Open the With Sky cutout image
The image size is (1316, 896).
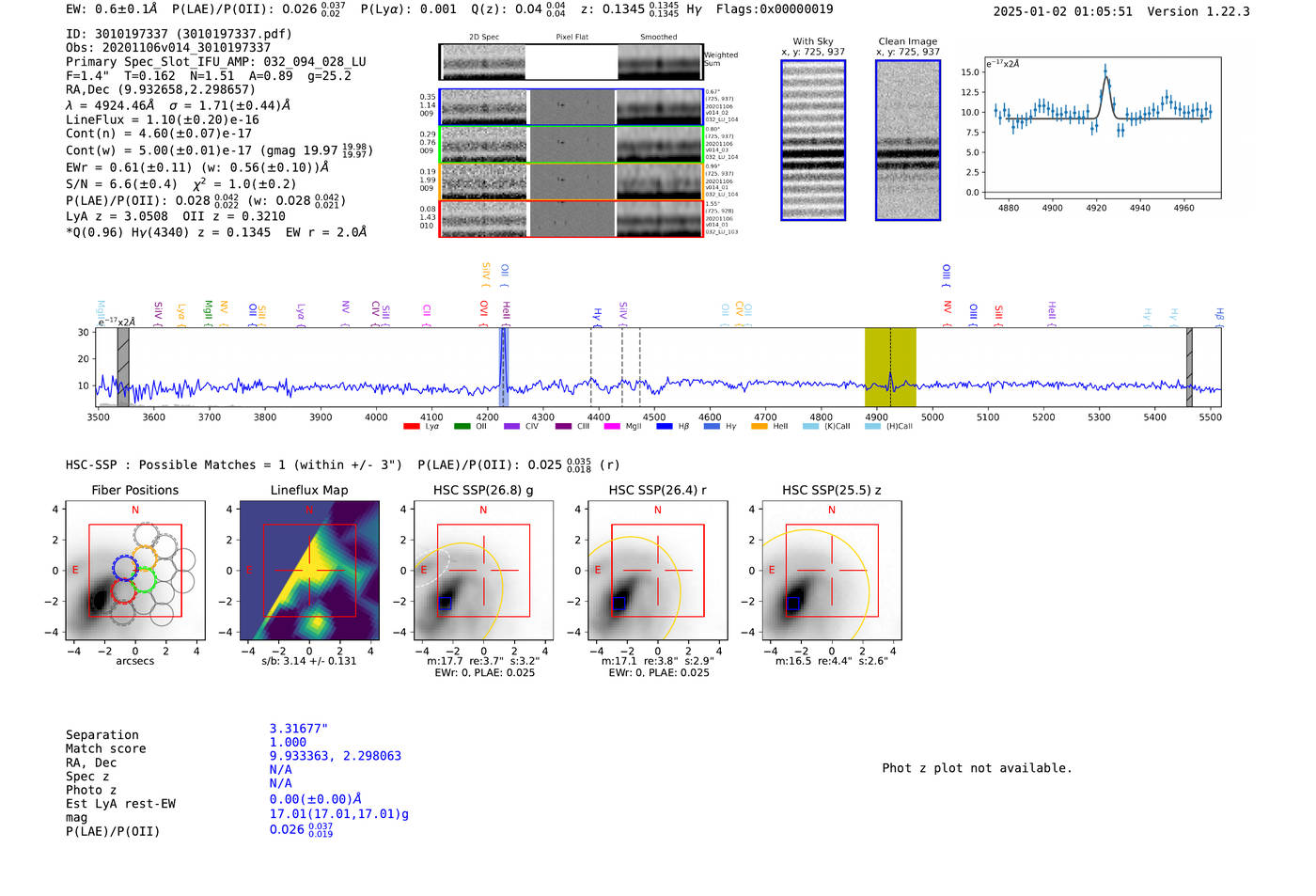pyautogui.click(x=813, y=140)
